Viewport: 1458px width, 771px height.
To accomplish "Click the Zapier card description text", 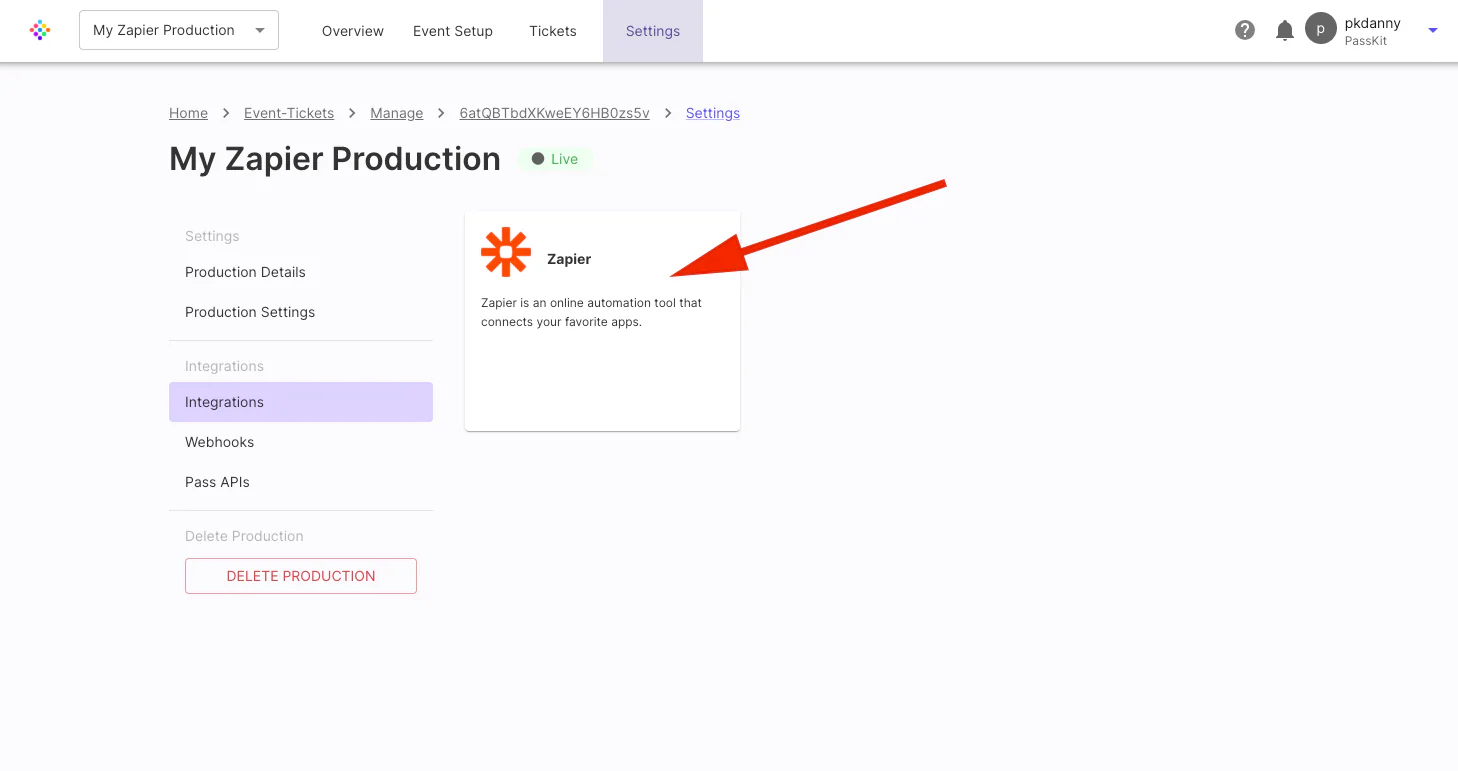I will 592,312.
